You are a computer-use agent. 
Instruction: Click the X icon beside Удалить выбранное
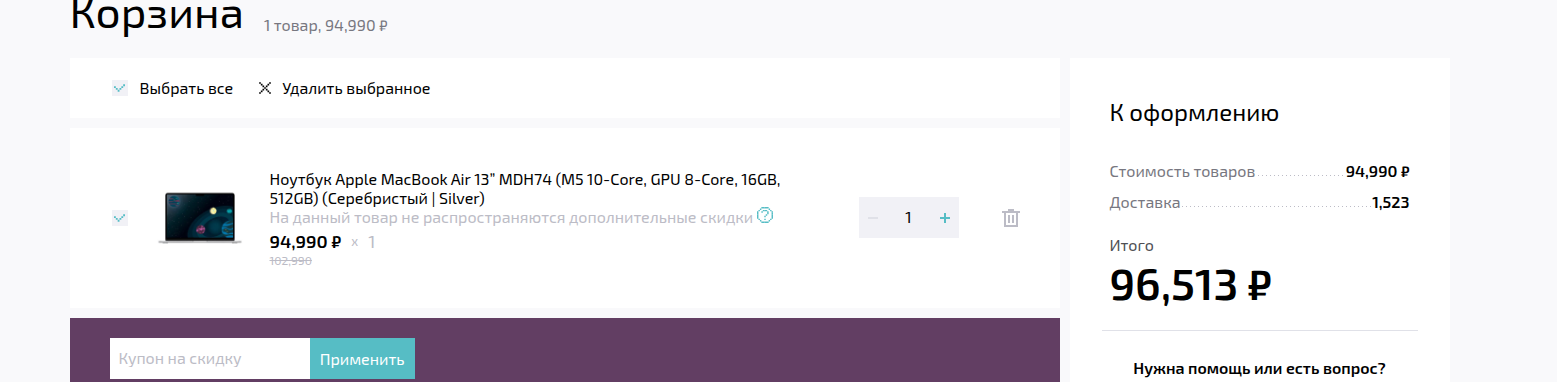(265, 88)
